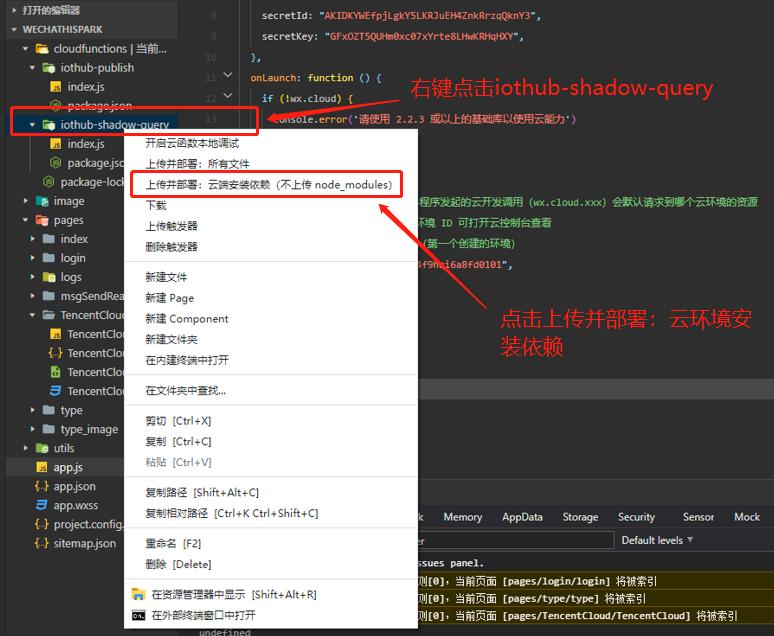Select 在资源管理器中显示 menu entry
Viewport: 774px width, 636px height.
(233, 594)
